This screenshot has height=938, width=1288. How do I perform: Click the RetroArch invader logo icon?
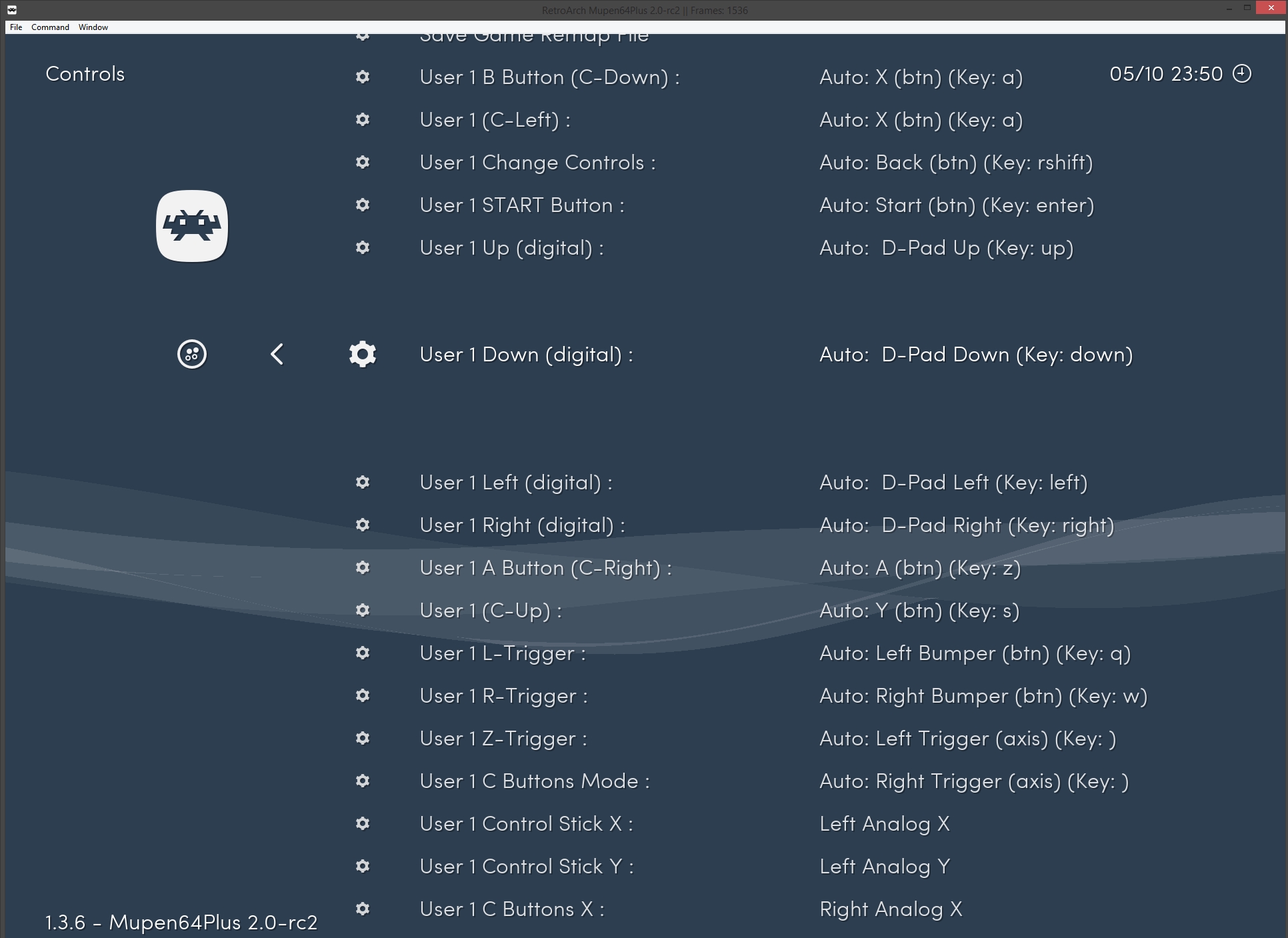pyautogui.click(x=192, y=226)
